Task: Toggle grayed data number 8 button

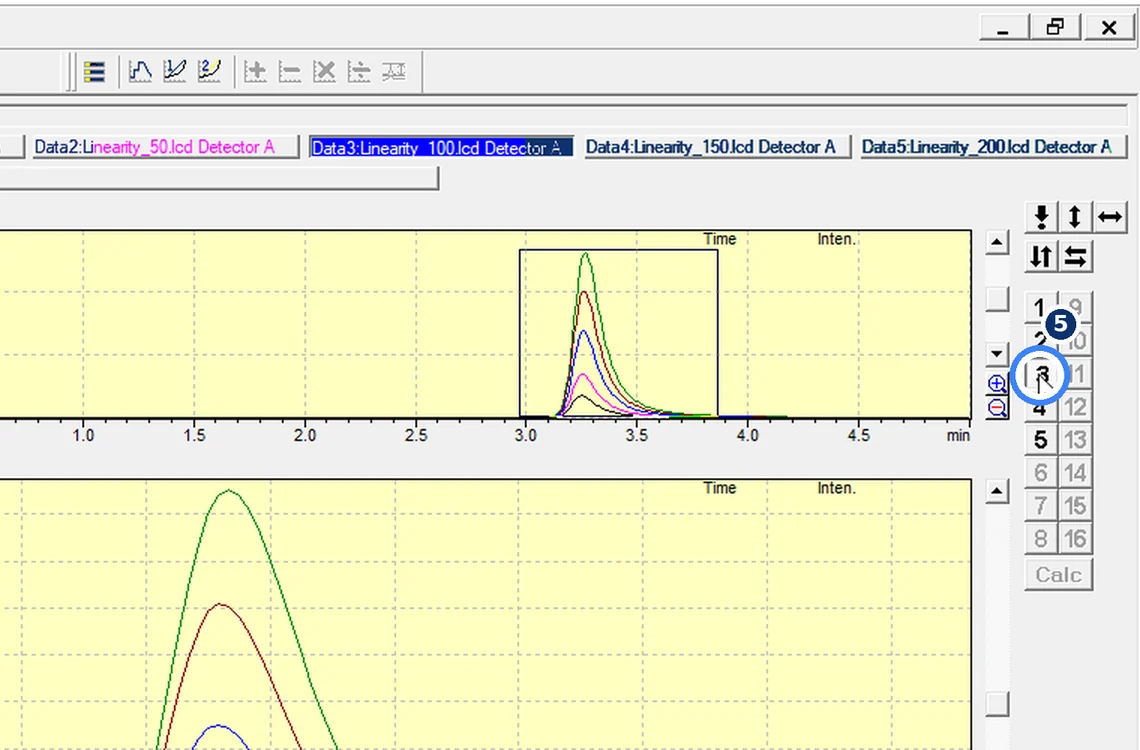Action: 1040,539
